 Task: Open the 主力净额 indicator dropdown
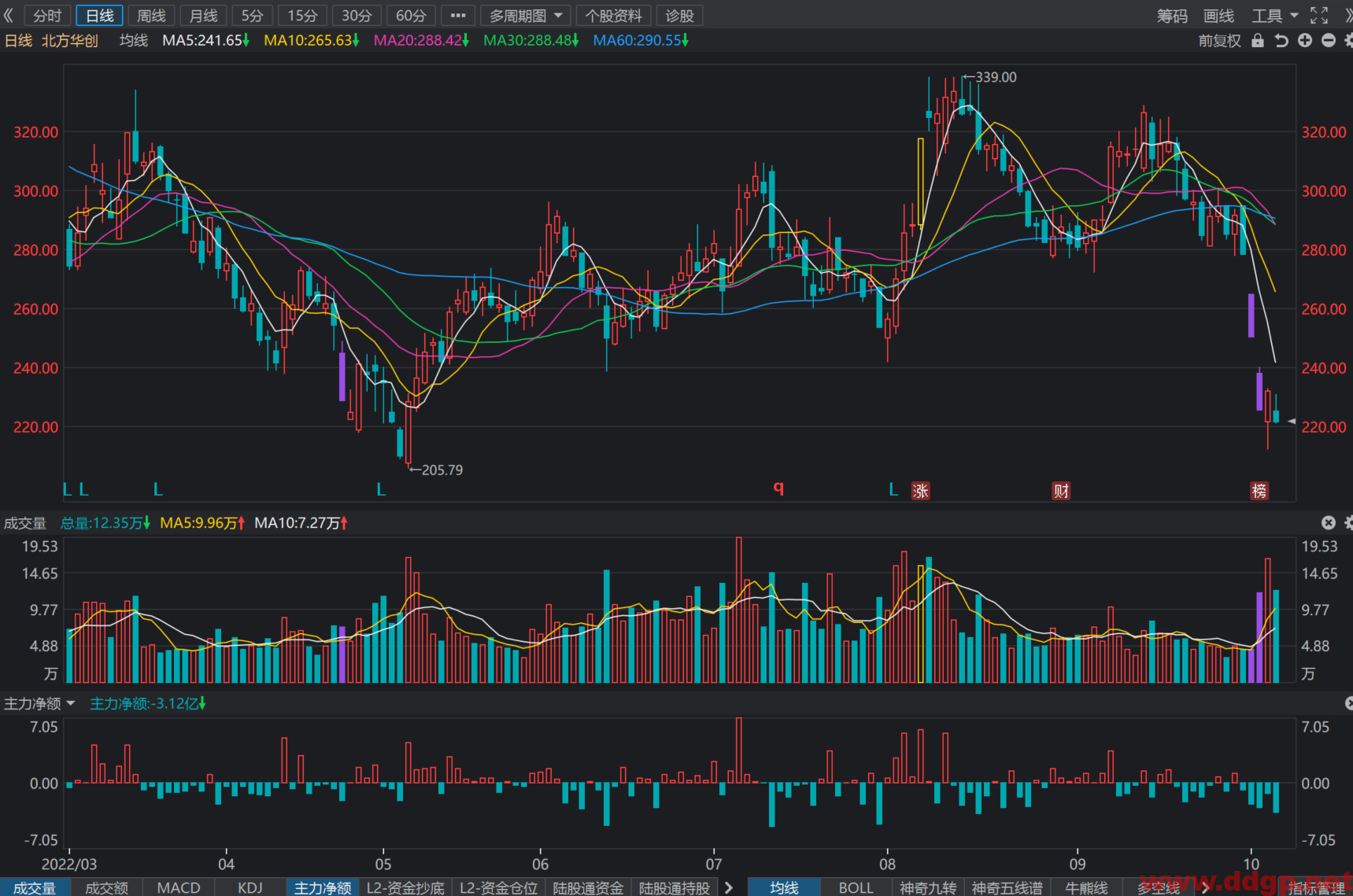tap(39, 703)
